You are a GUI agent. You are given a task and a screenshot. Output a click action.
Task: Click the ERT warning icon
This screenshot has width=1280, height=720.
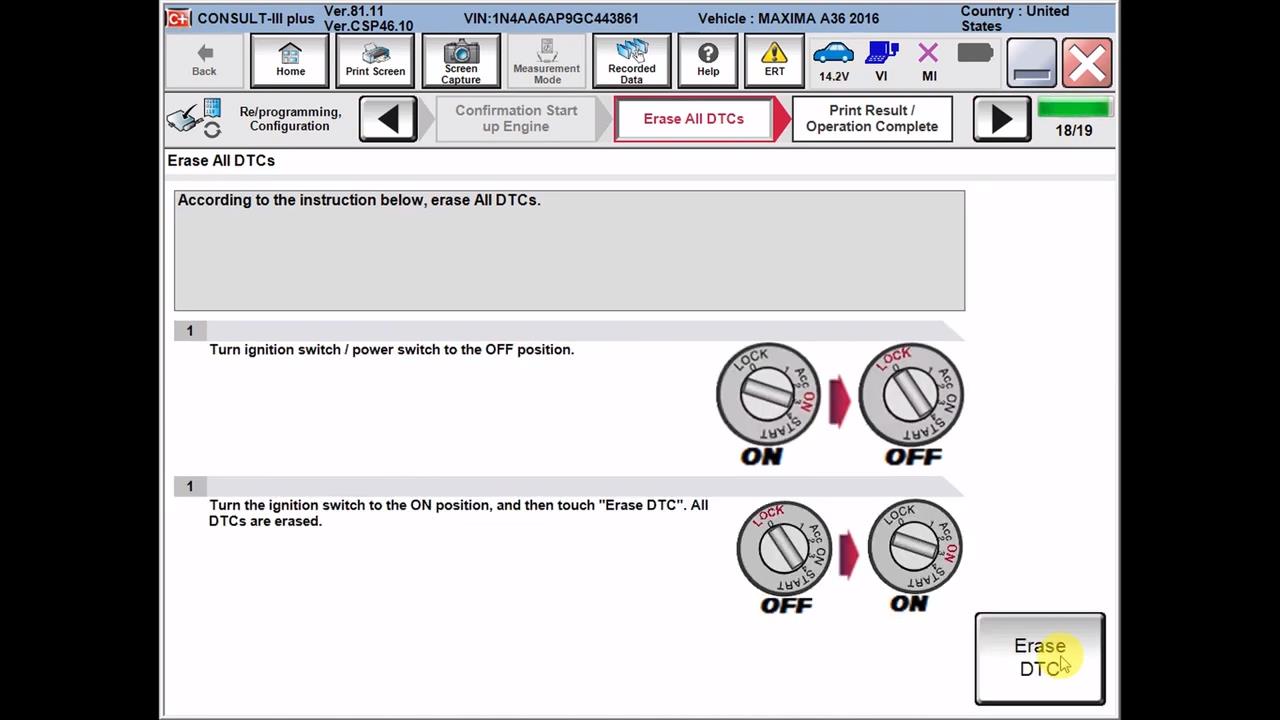click(774, 61)
